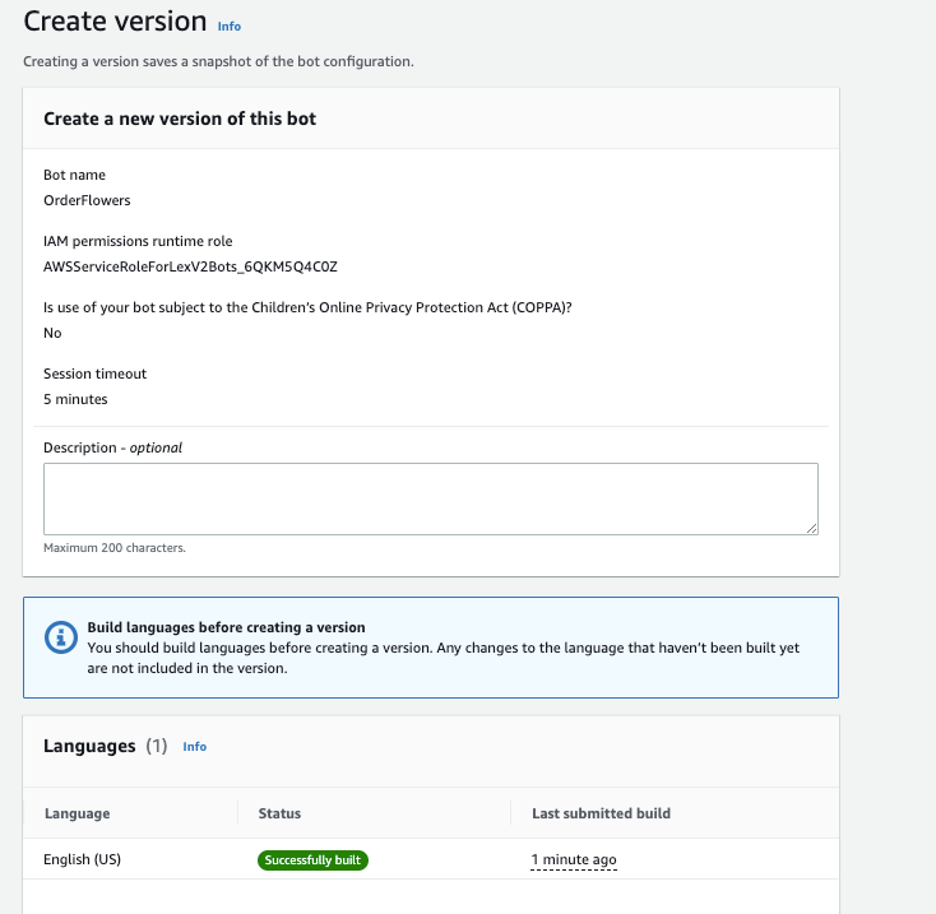The height and width of the screenshot is (914, 936).
Task: Click the Bot name label
Action: point(75,175)
